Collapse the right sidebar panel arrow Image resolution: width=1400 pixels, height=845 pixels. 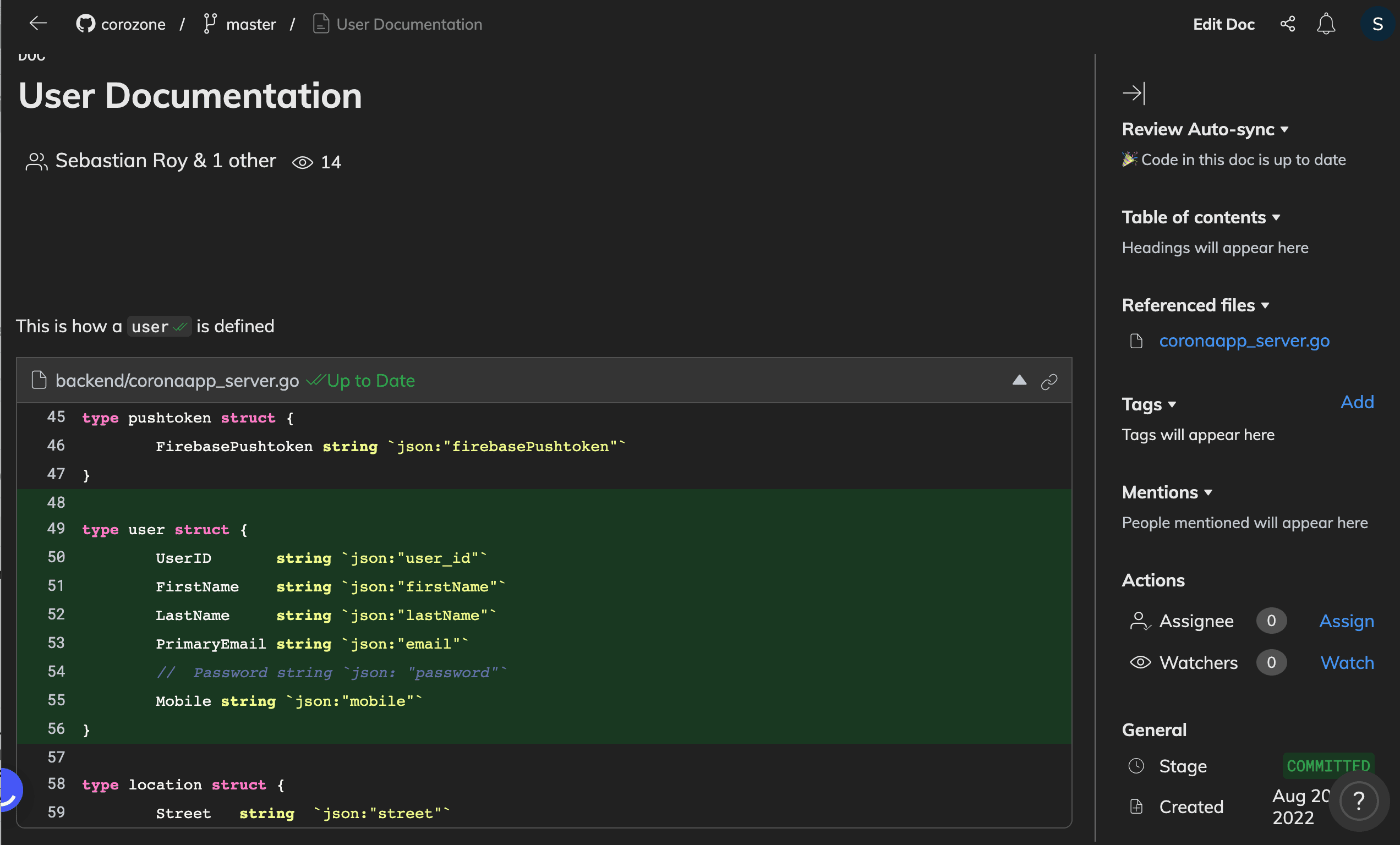(1134, 93)
